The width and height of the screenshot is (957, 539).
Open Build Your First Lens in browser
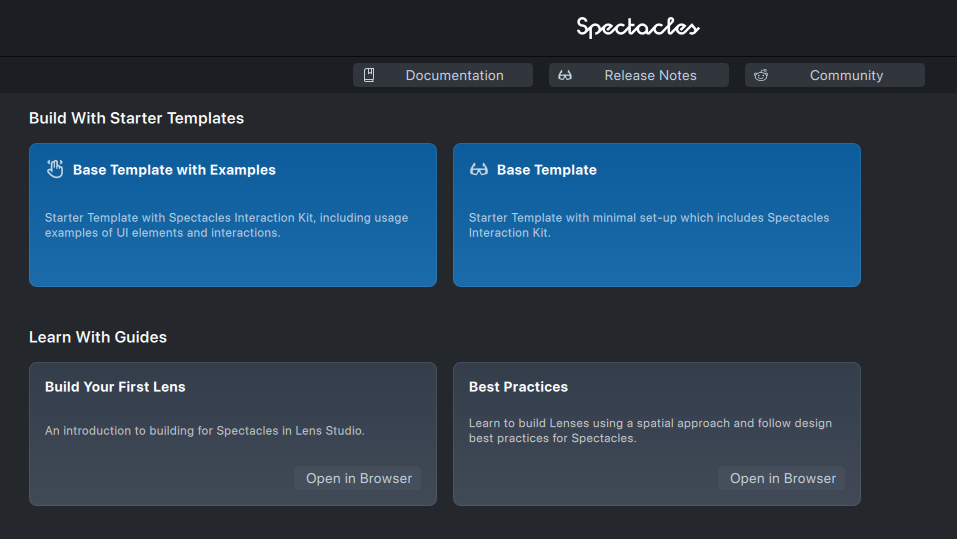pos(358,478)
